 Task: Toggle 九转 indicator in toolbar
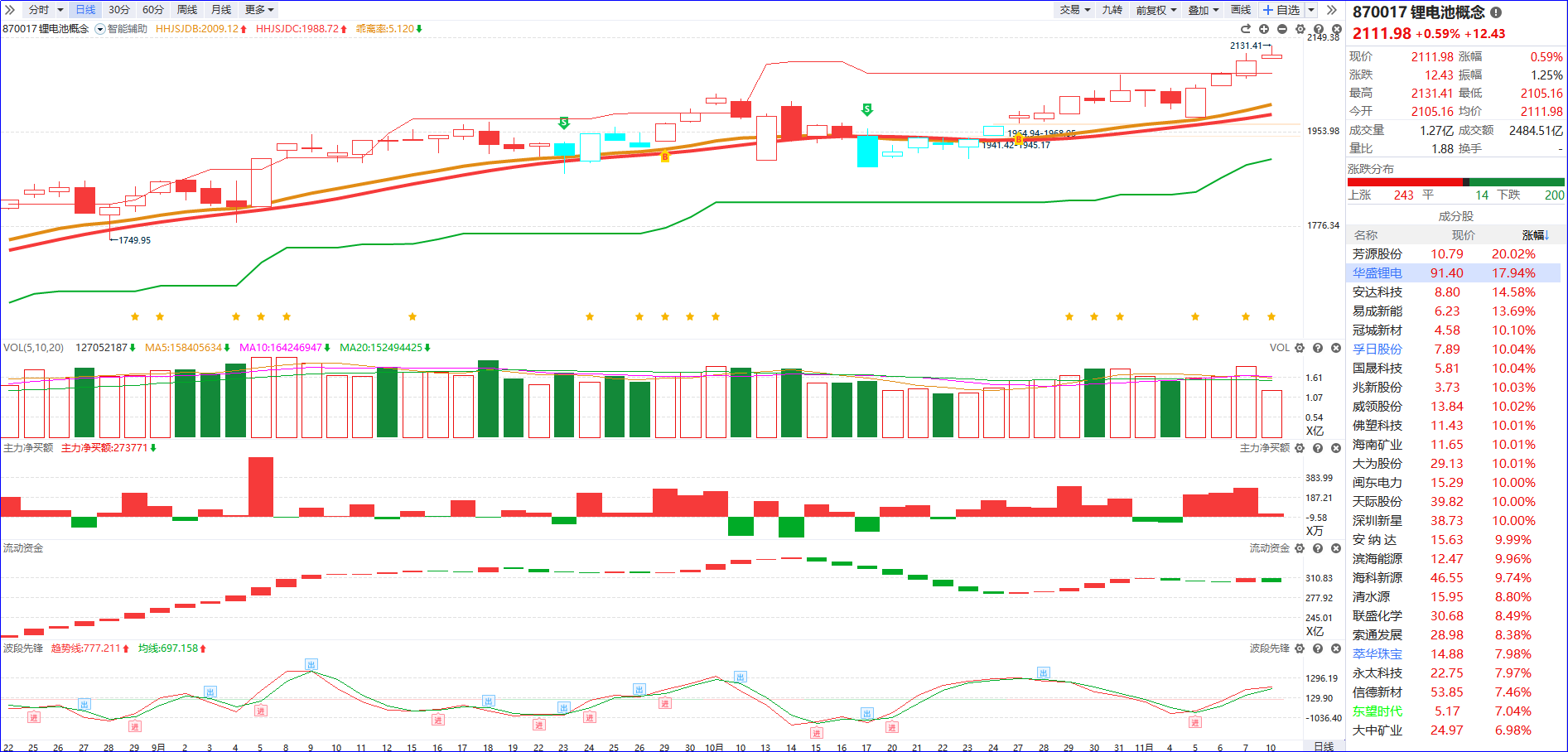pos(1112,10)
